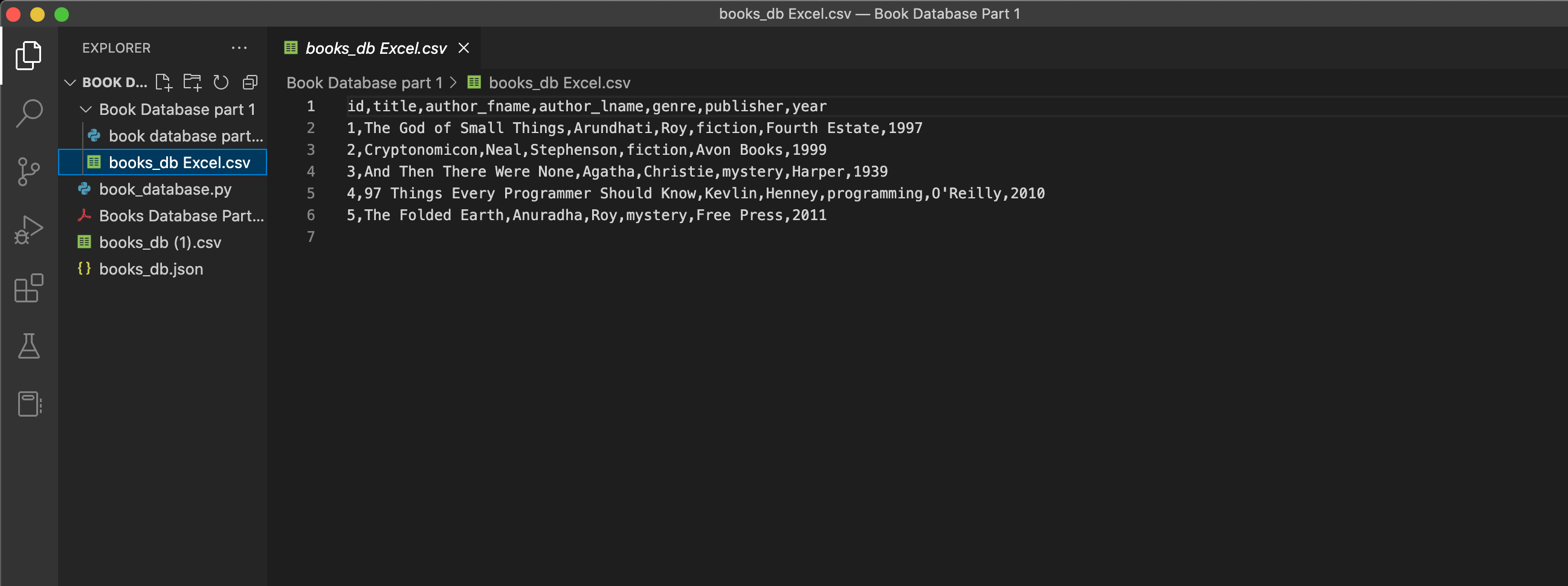
Task: Click the '97 Things Every Programmer' line
Action: coord(695,193)
